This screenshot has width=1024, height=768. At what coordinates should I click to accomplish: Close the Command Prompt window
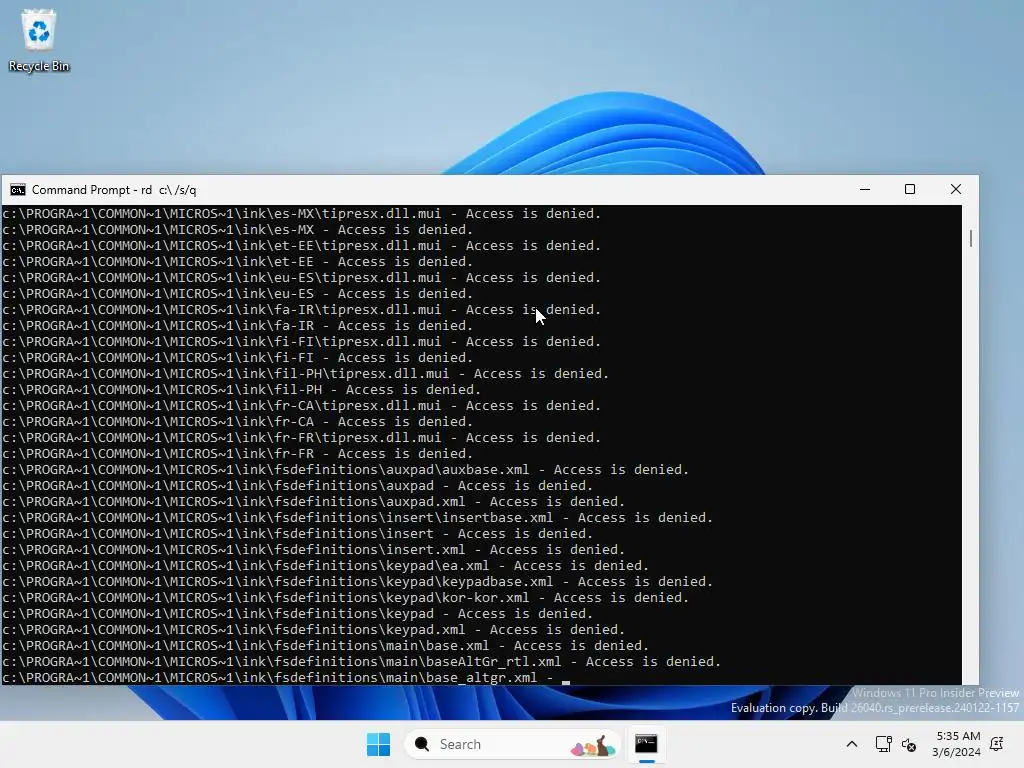click(x=955, y=189)
